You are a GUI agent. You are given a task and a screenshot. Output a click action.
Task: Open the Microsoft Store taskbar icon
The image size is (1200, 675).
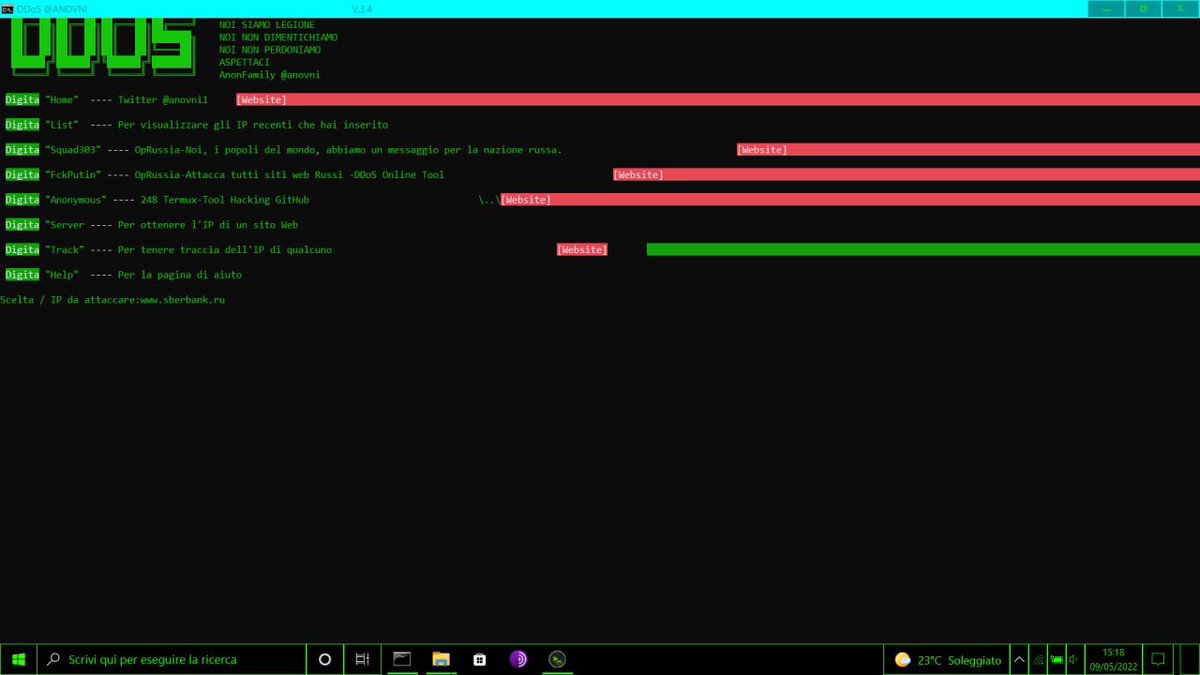coord(480,660)
